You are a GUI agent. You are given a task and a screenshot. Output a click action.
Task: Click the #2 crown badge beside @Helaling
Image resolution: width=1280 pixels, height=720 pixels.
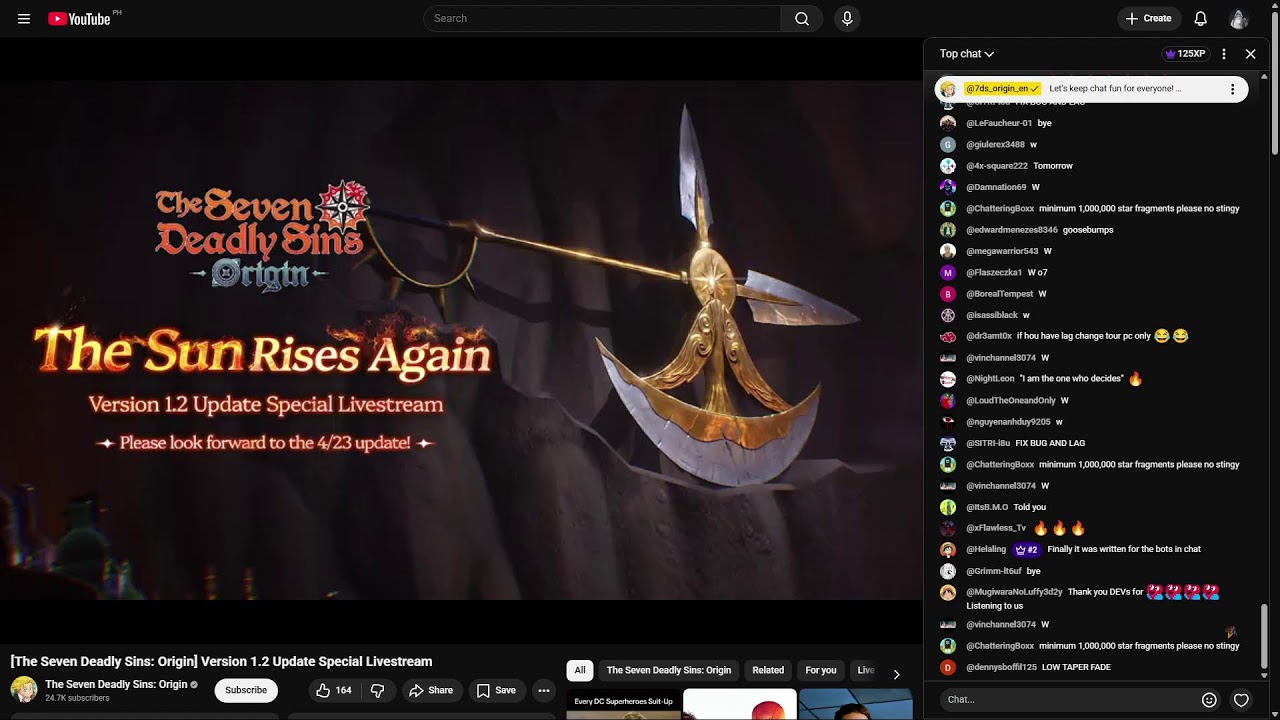(1026, 550)
